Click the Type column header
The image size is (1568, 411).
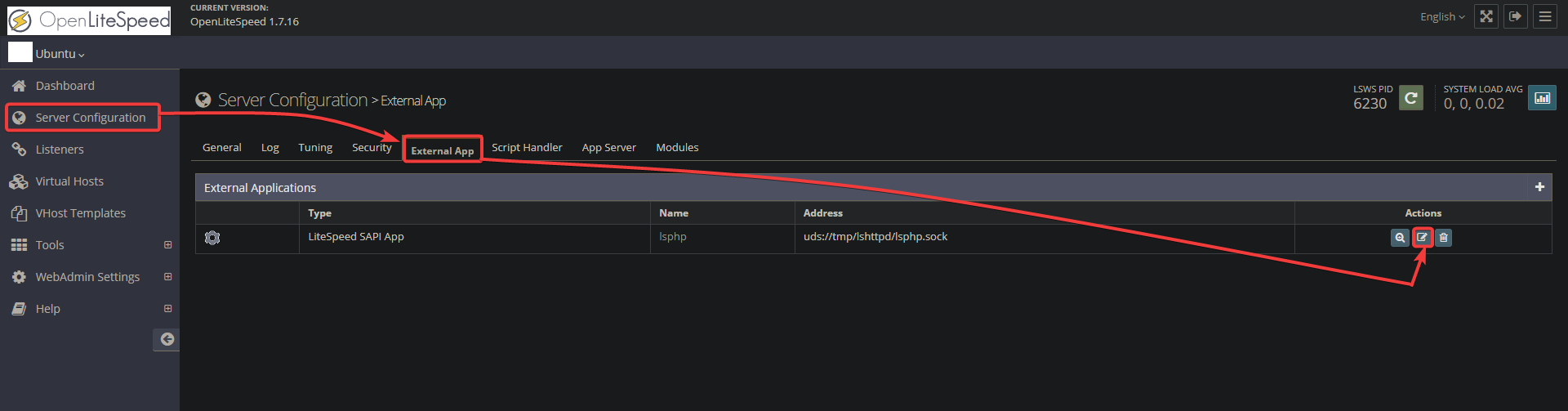click(x=320, y=213)
